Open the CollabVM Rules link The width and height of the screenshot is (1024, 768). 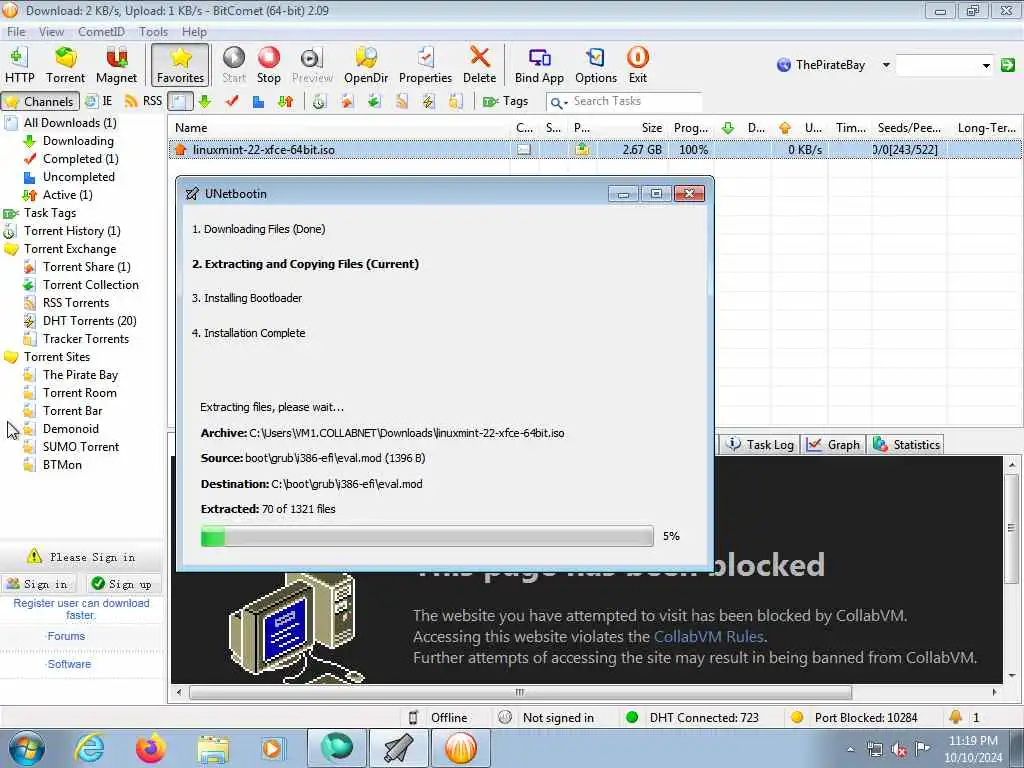pos(709,637)
